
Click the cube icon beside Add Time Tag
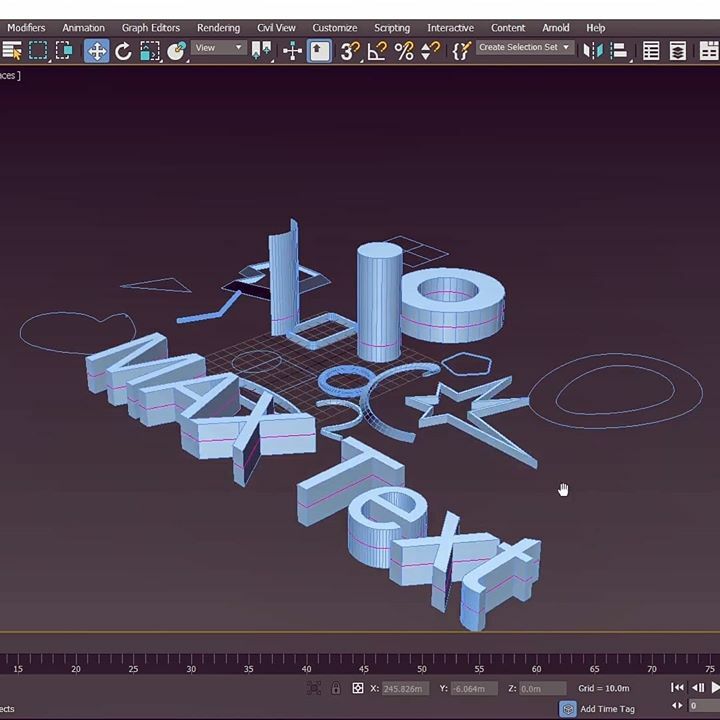(568, 709)
